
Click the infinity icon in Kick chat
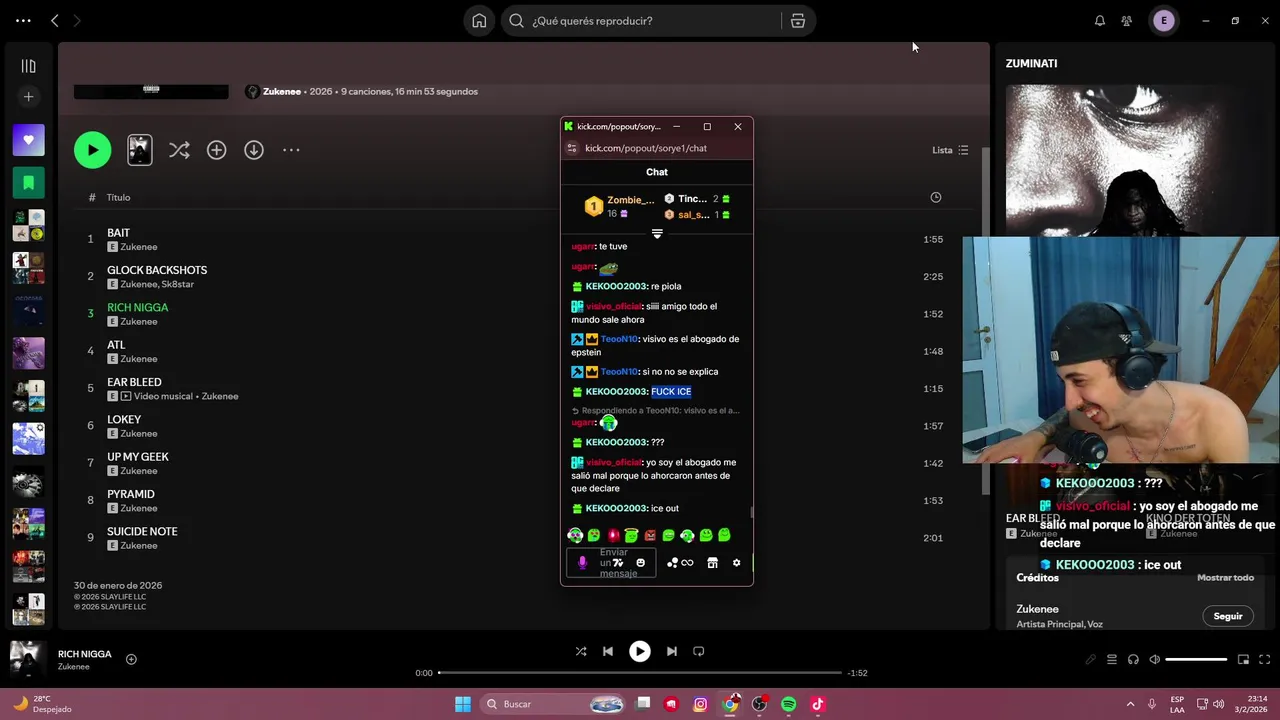(x=687, y=563)
